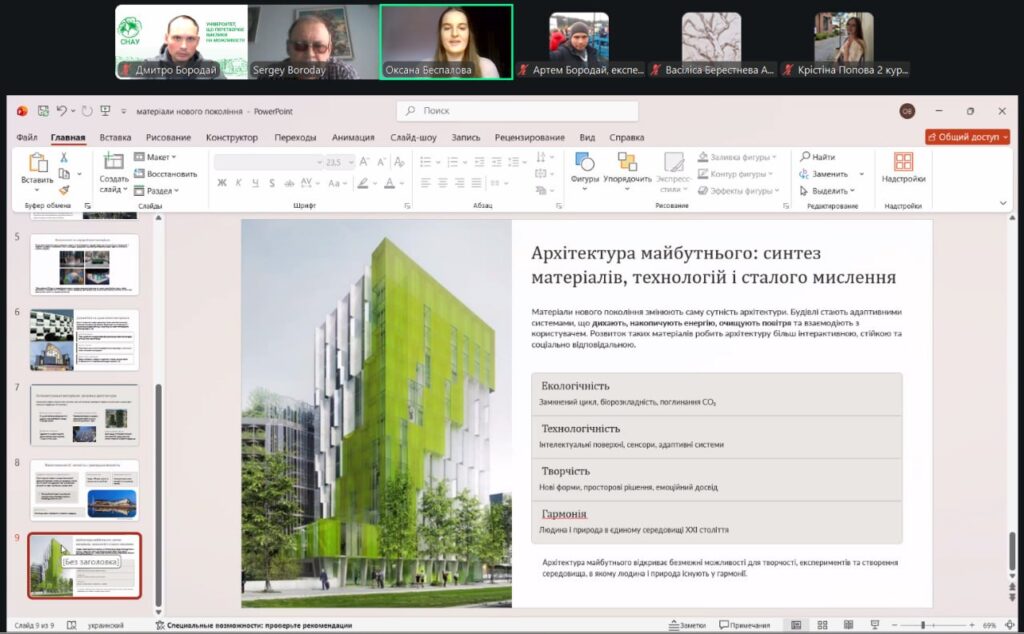Click the Cut scissors icon

[64, 157]
